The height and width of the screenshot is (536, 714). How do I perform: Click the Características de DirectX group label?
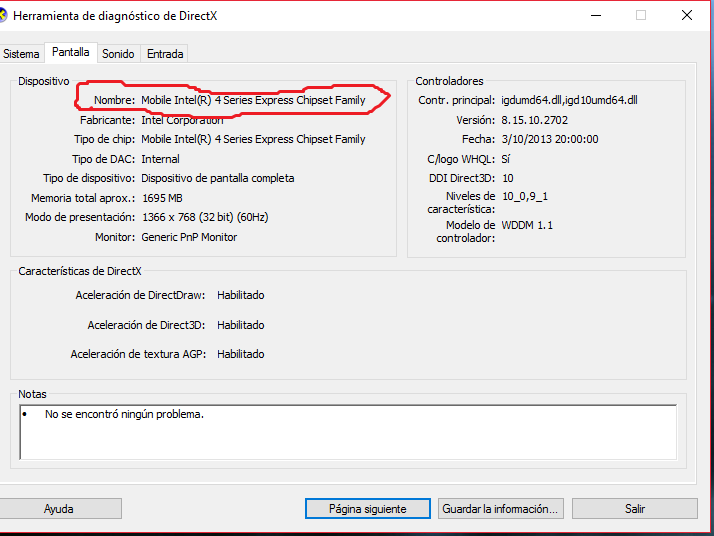[80, 271]
